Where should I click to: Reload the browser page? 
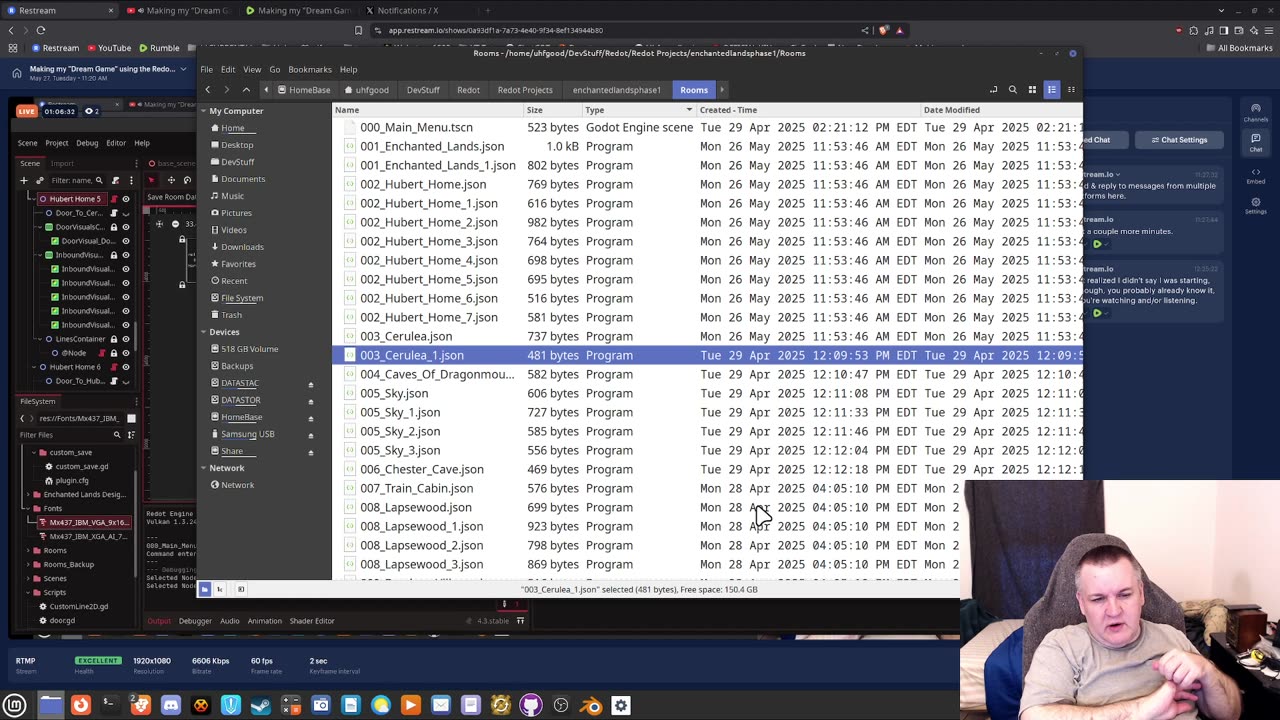coord(41,30)
